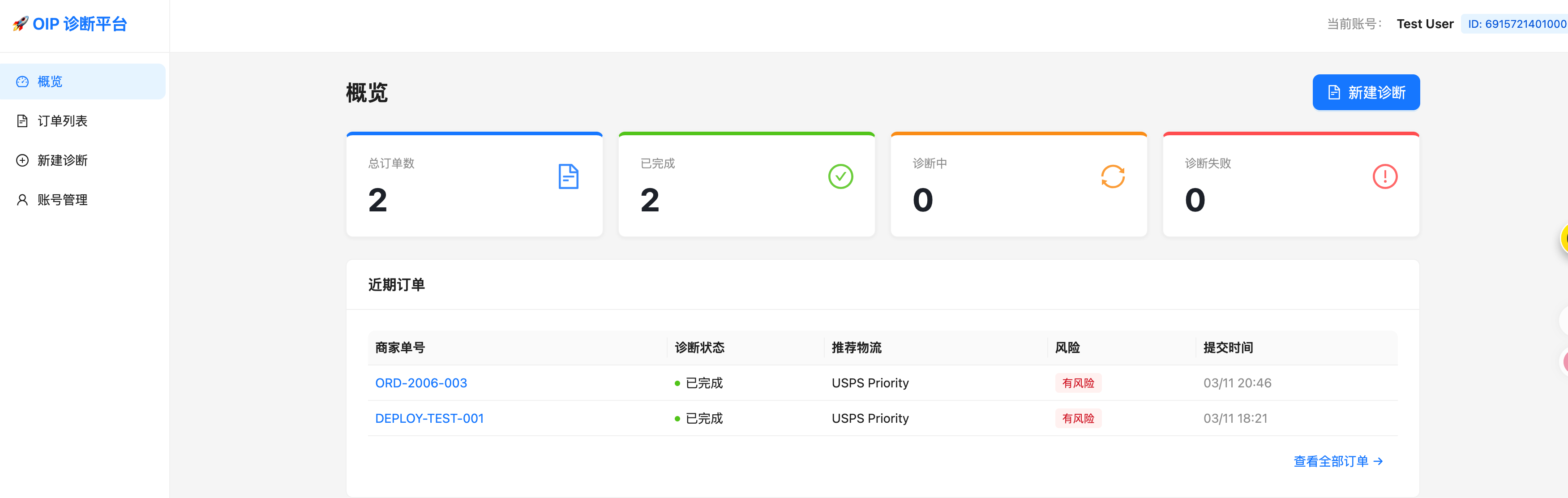The image size is (1568, 498).
Task: Click the user icon beside 账号管理
Action: point(22,200)
